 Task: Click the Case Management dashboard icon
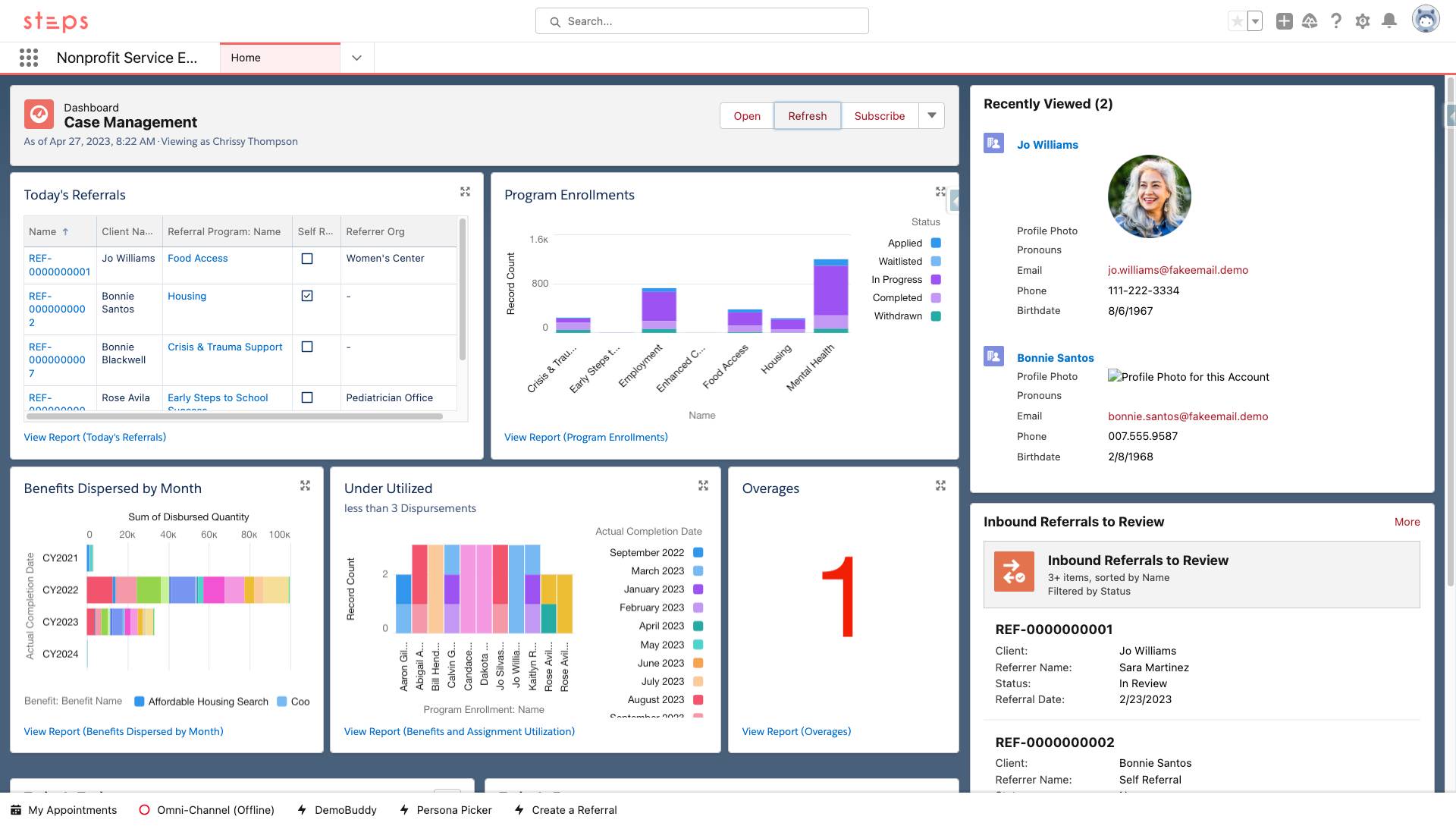(x=39, y=115)
